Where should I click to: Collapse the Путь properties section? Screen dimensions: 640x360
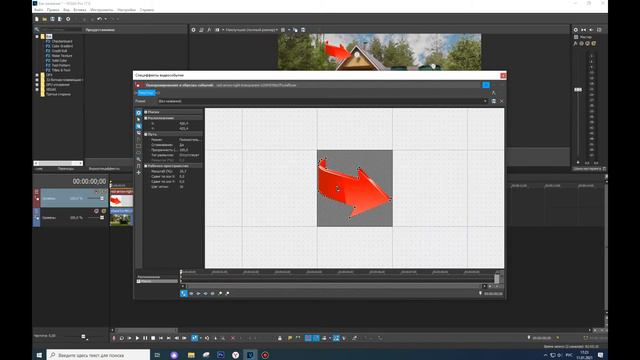pos(146,134)
